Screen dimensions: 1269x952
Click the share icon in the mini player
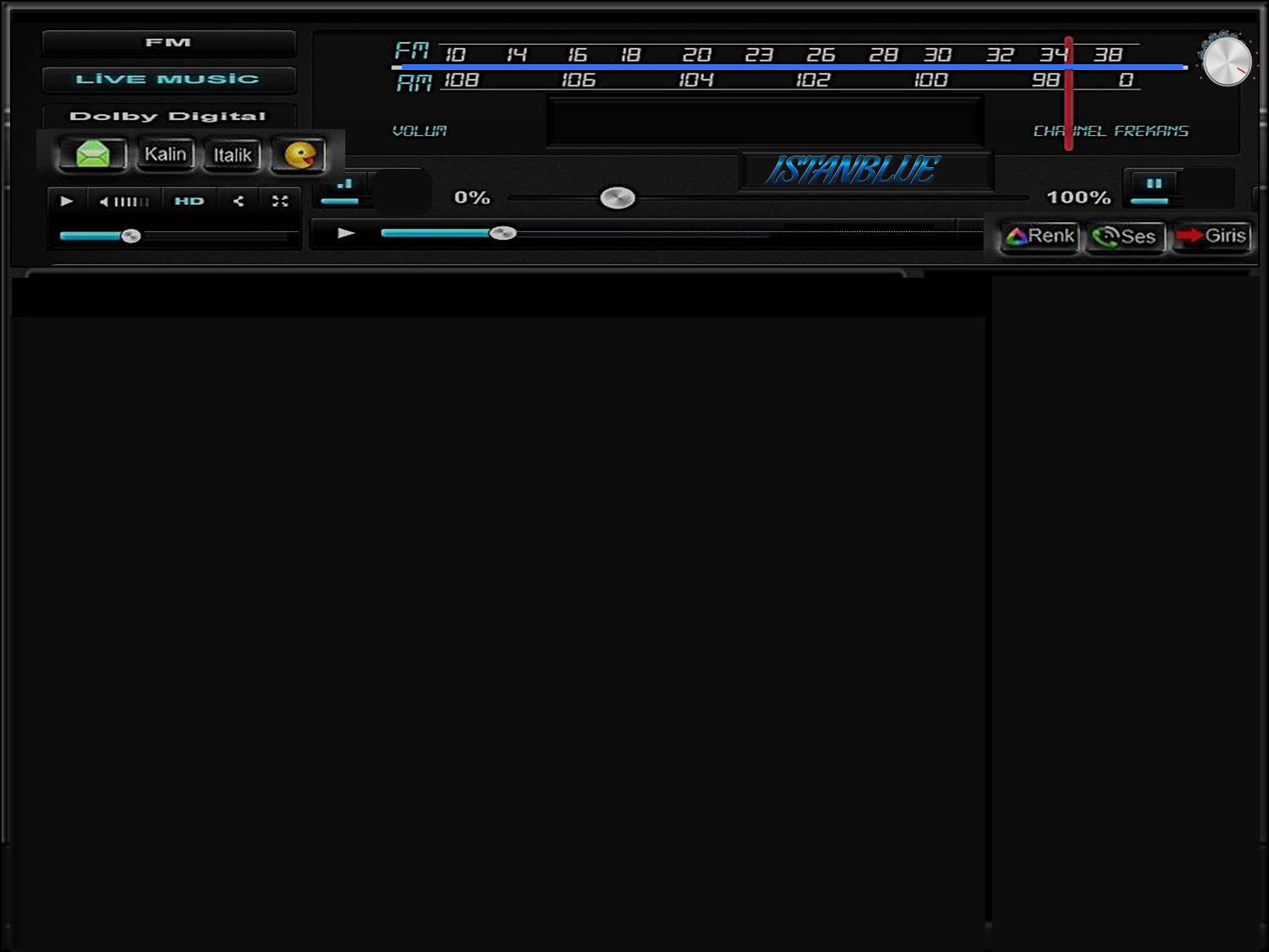click(239, 201)
